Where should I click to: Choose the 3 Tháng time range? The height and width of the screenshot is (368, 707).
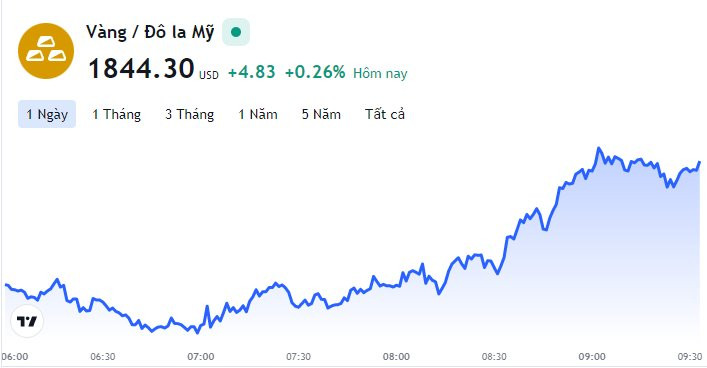point(189,114)
